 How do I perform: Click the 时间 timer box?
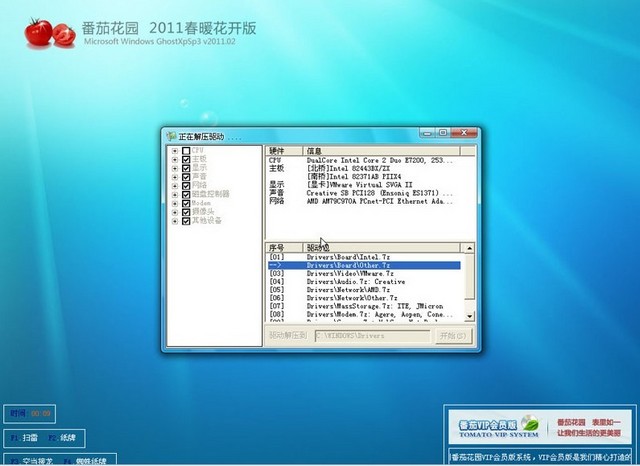click(x=29, y=414)
